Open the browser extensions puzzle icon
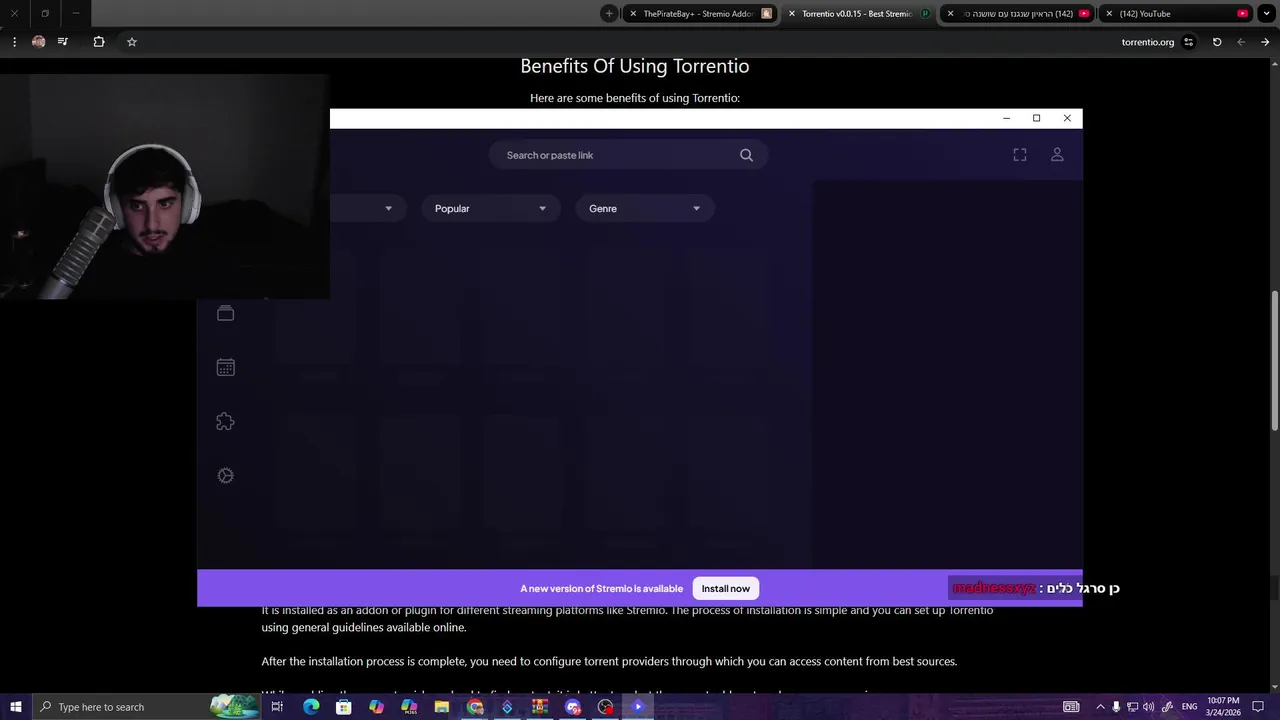Screen dimensions: 1280x720 [x=99, y=42]
